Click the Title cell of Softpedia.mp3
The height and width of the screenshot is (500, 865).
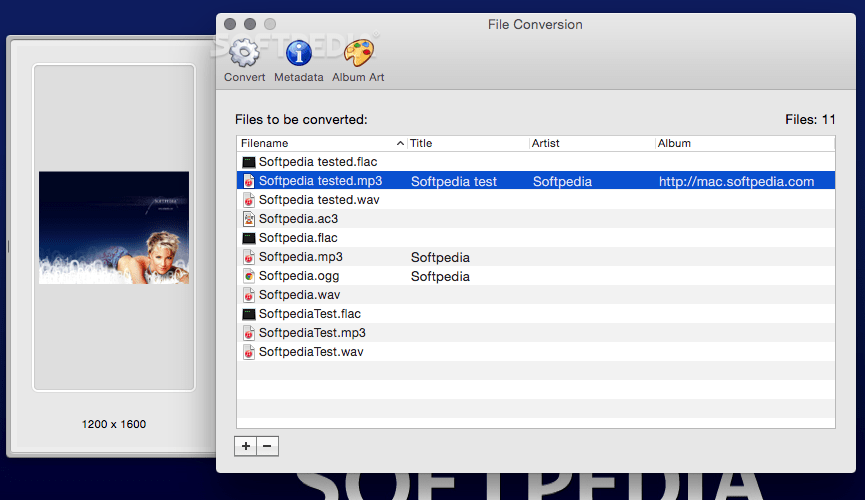tap(440, 258)
